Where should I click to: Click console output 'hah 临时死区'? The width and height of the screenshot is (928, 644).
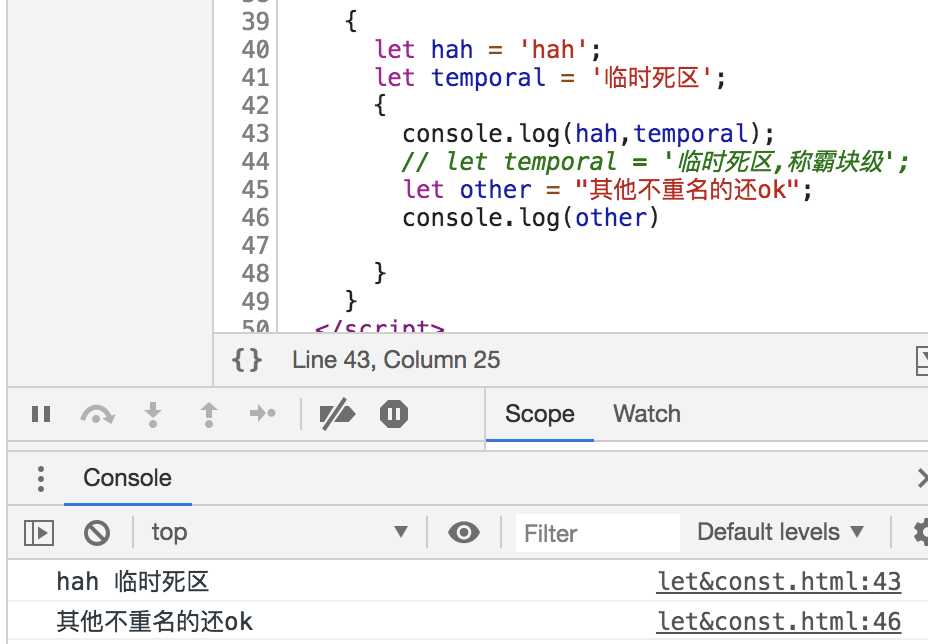(x=133, y=581)
